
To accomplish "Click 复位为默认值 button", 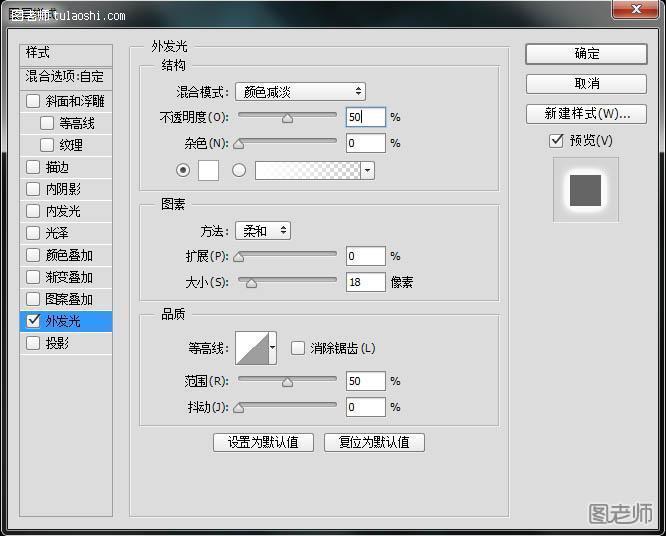I will coord(374,443).
